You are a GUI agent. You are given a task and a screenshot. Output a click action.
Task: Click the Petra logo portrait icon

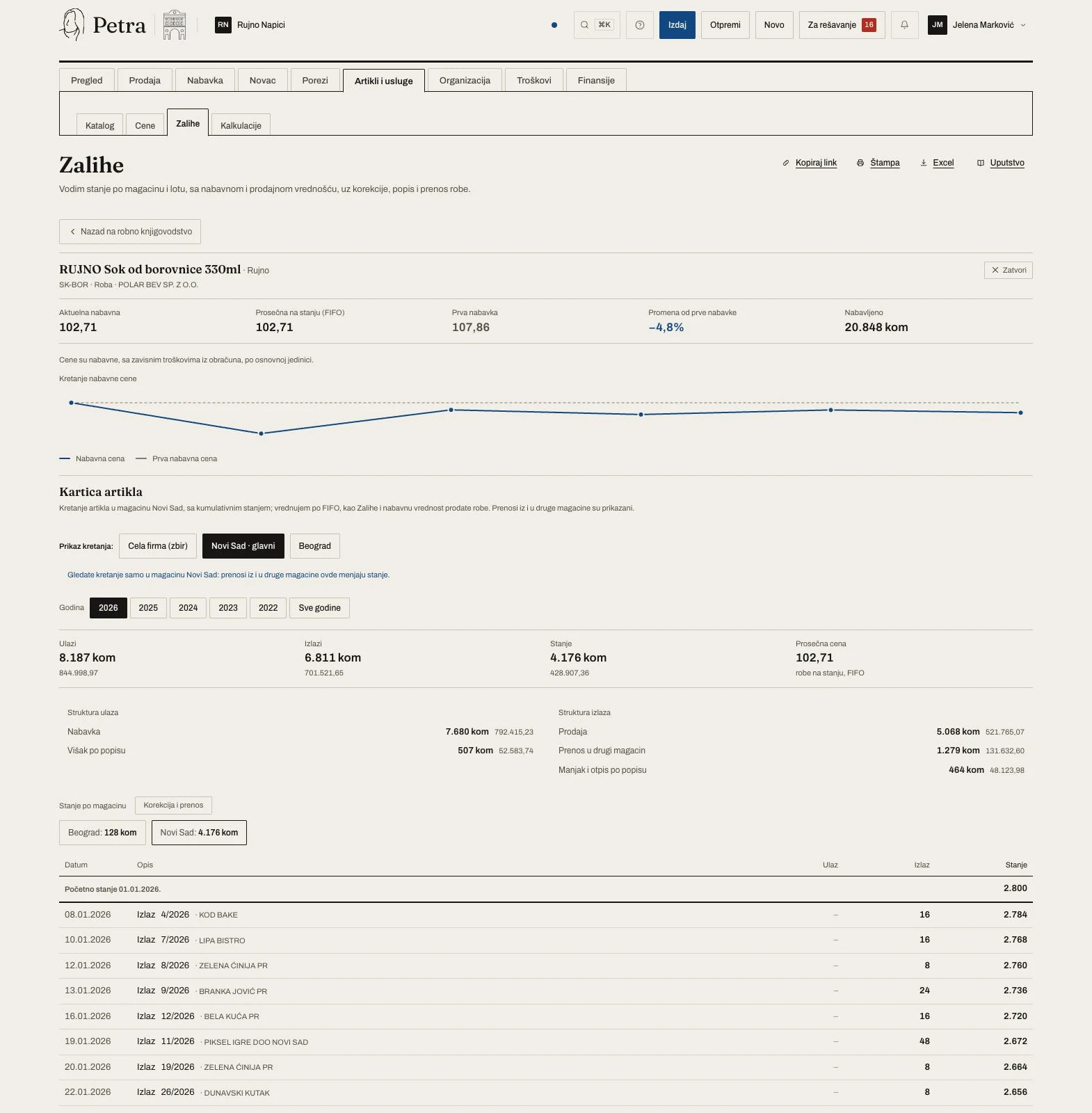[72, 24]
